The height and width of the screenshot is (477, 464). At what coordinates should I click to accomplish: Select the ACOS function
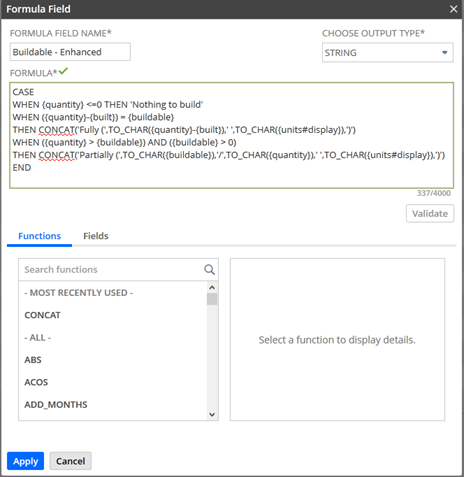click(x=36, y=382)
